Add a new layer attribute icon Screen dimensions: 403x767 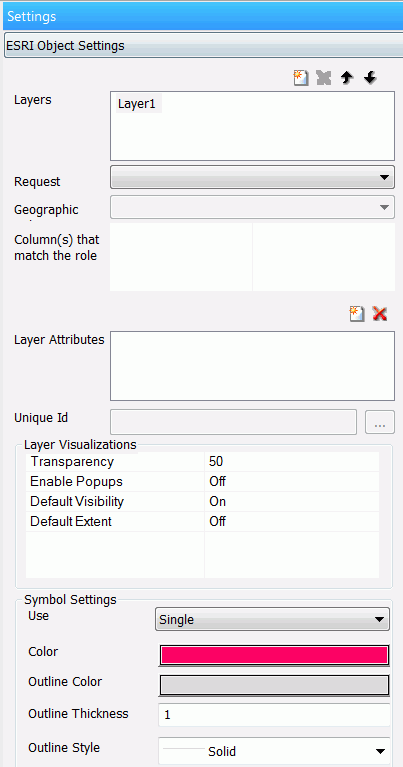click(357, 314)
